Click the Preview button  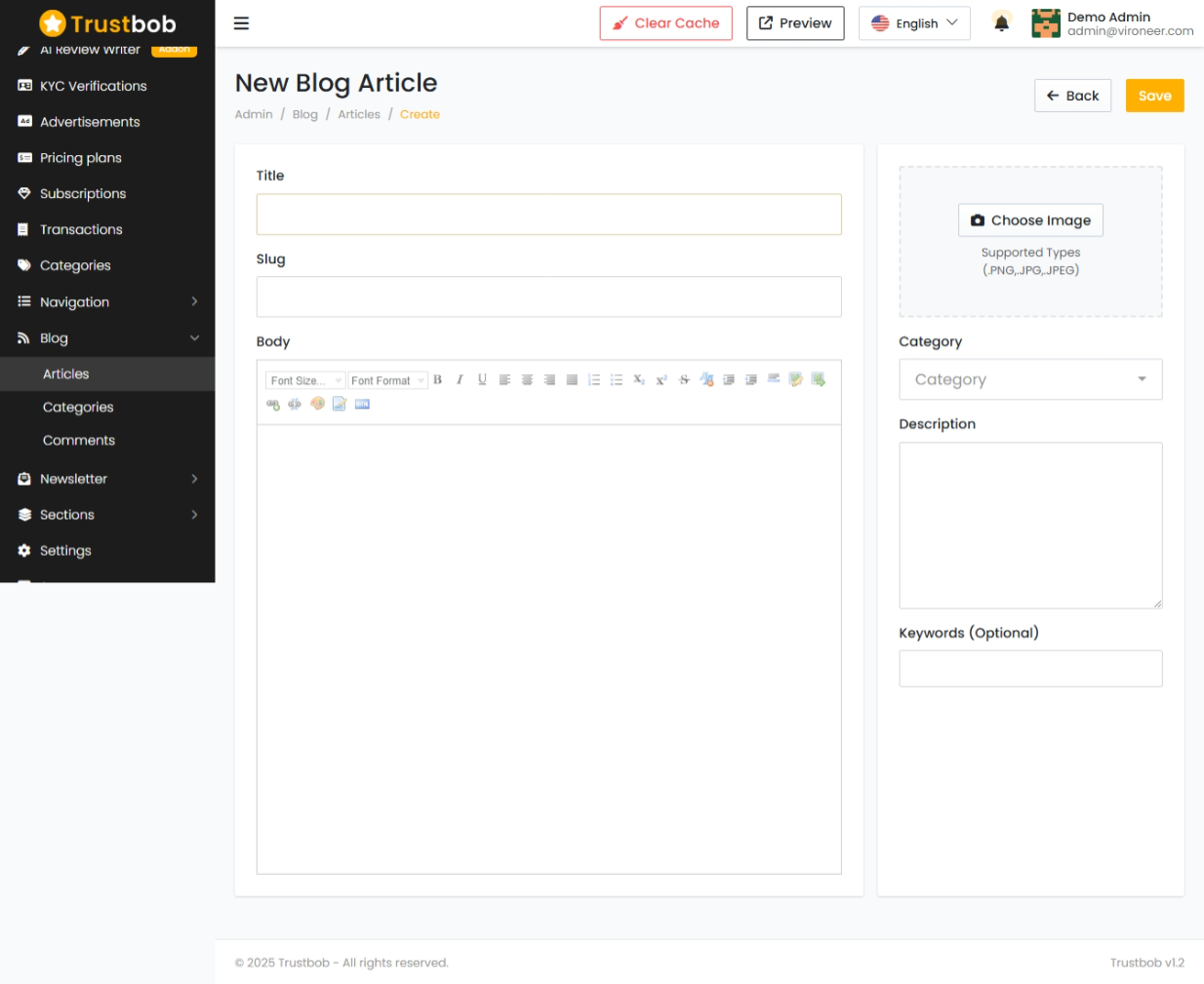pyautogui.click(x=795, y=23)
